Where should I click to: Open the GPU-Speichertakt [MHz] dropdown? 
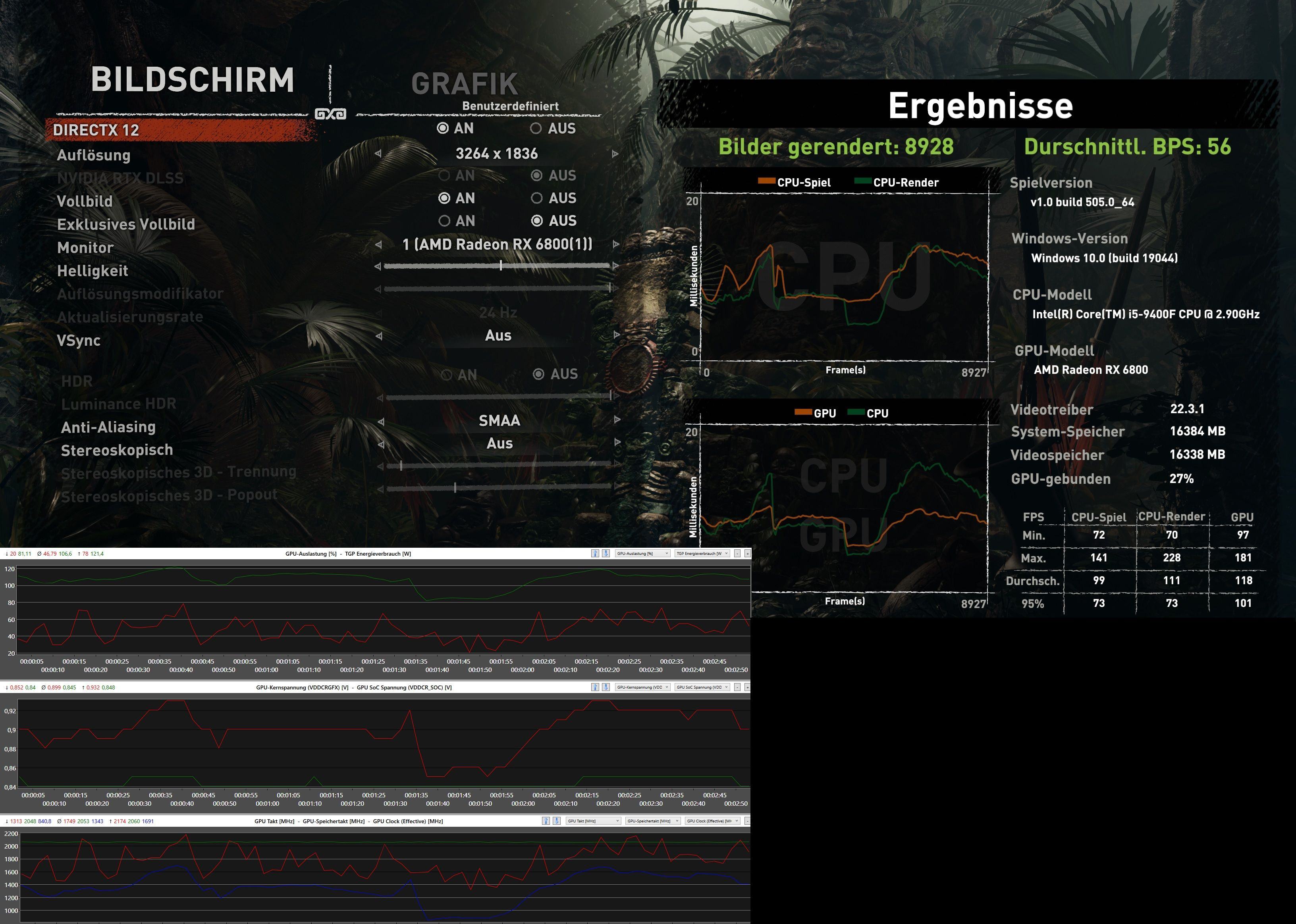(653, 820)
